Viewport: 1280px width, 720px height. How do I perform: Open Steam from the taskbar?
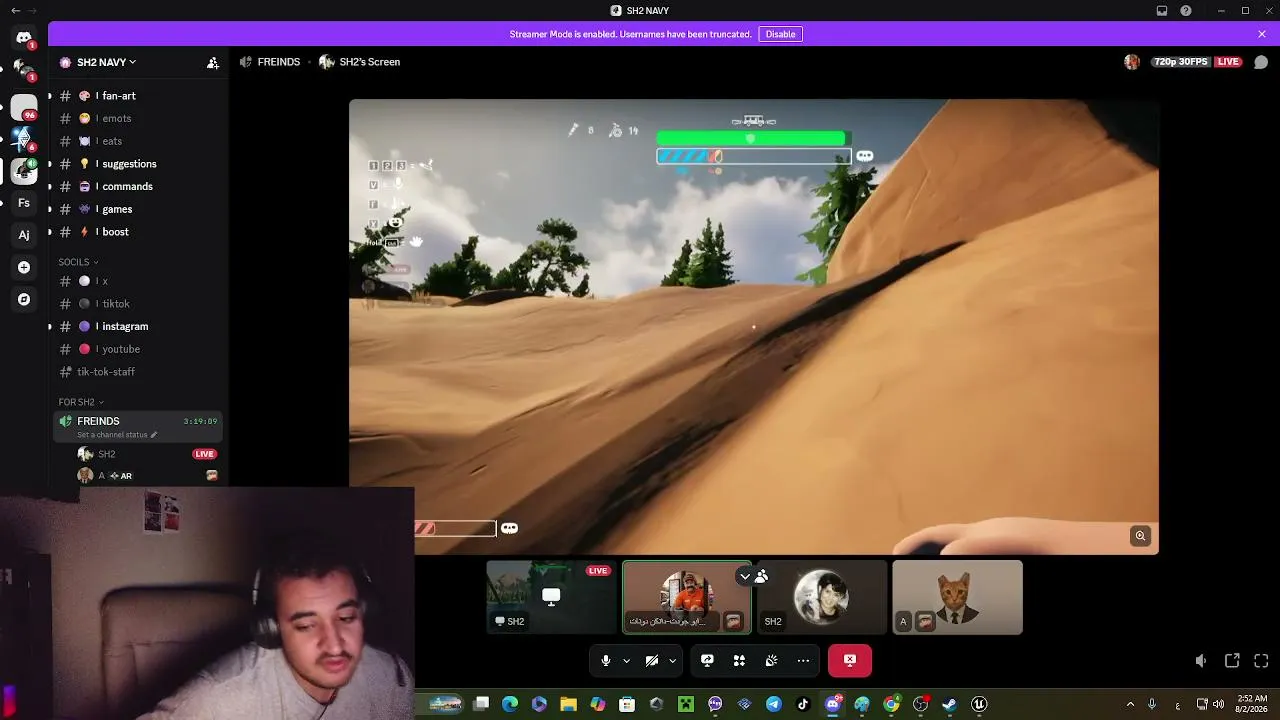tap(950, 704)
